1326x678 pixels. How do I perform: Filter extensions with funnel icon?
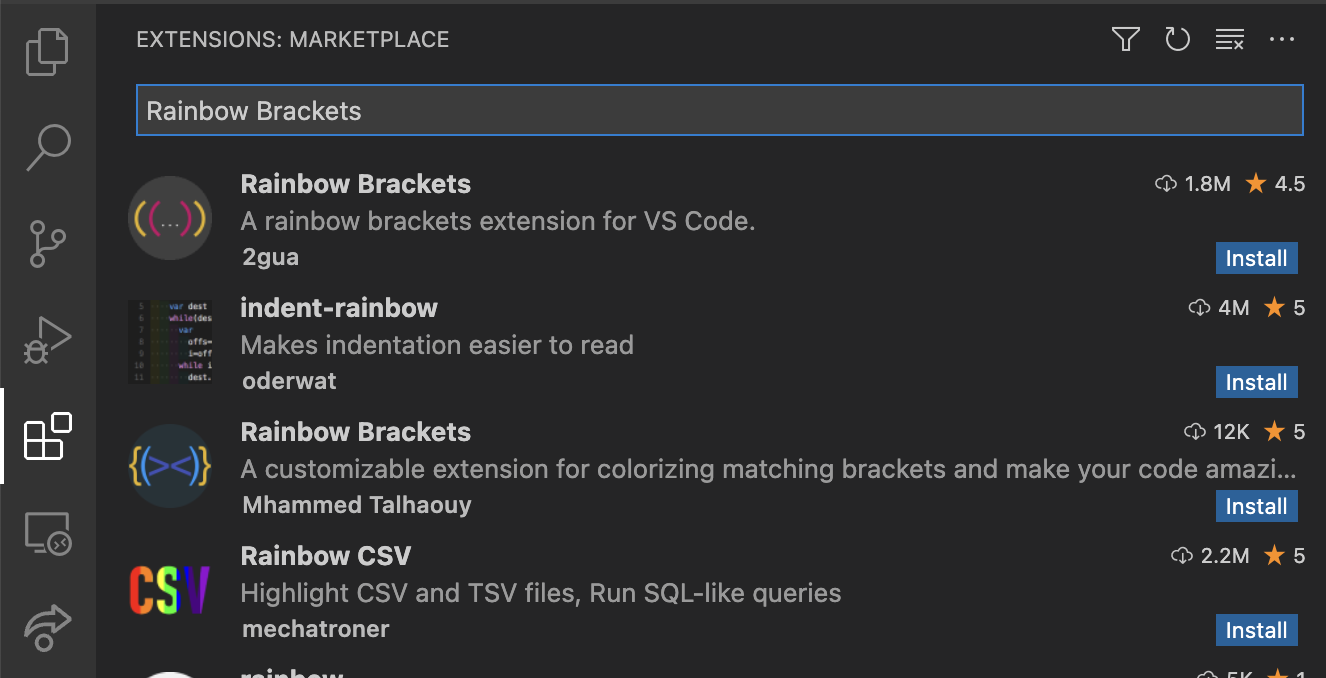click(x=1126, y=39)
